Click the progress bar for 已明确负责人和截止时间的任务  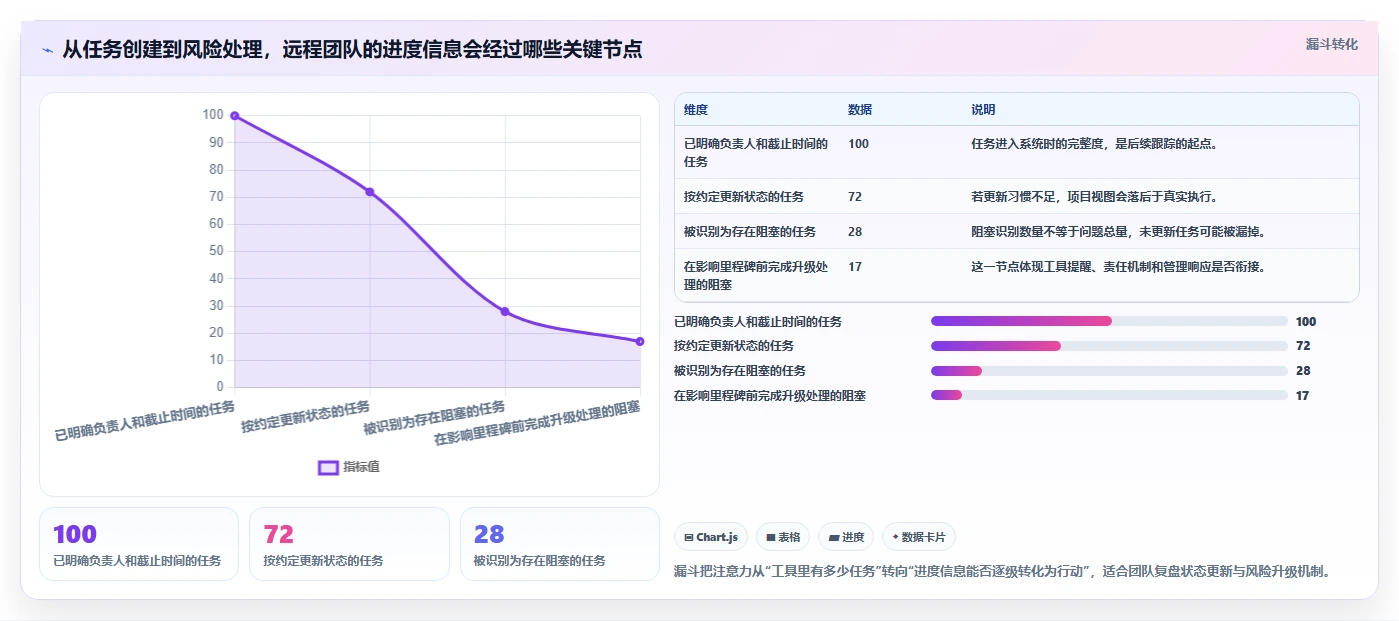(1109, 321)
